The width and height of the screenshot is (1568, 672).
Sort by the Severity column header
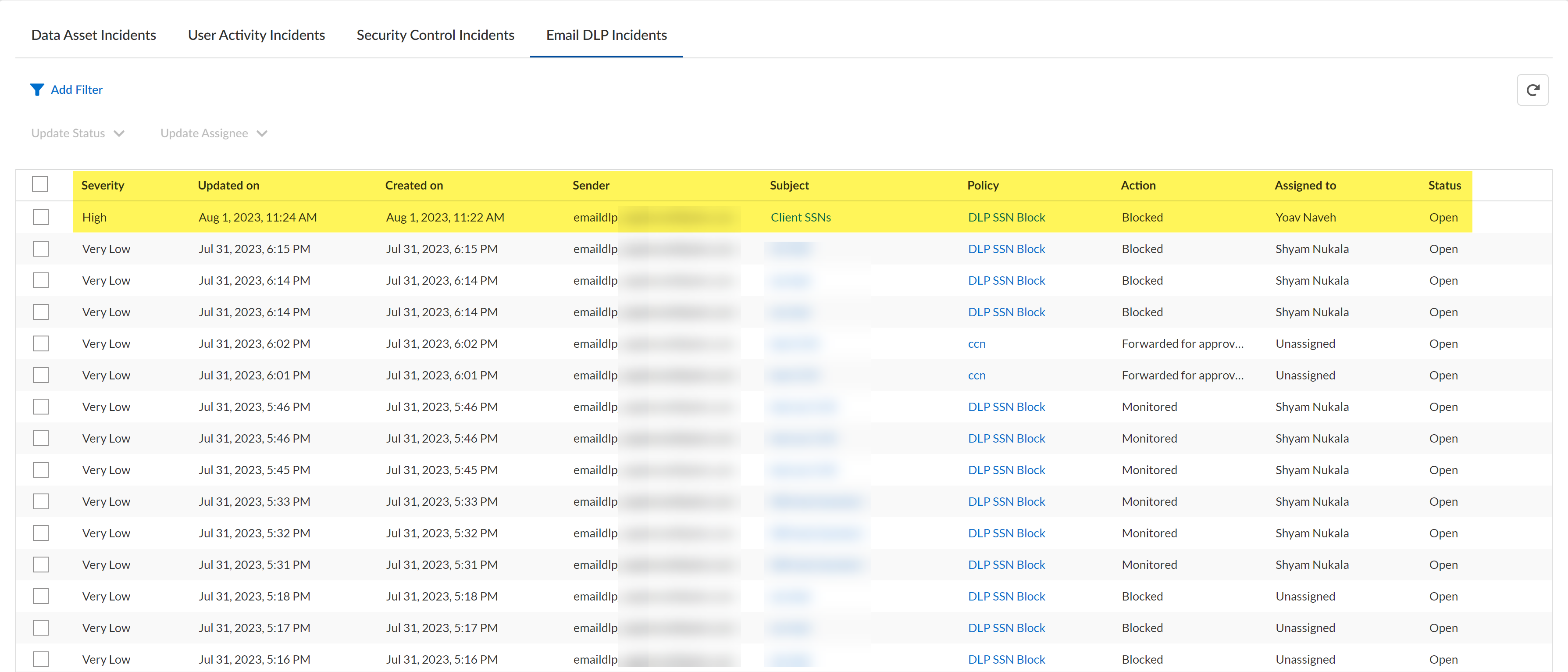pyautogui.click(x=102, y=186)
